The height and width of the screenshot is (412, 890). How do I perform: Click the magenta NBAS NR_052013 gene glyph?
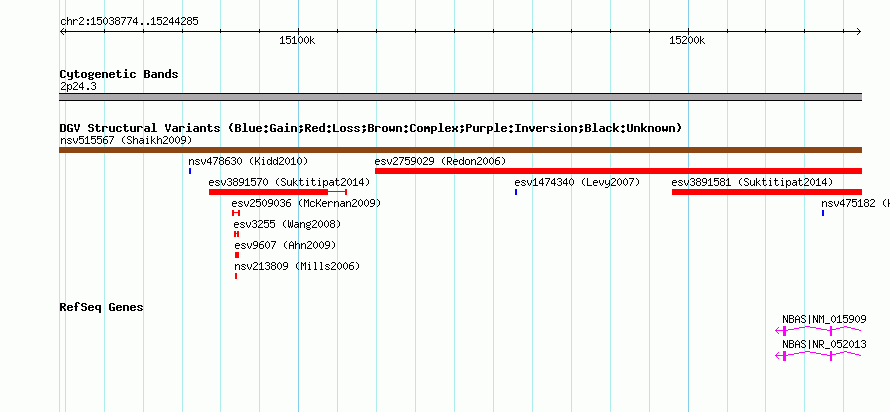pos(818,355)
